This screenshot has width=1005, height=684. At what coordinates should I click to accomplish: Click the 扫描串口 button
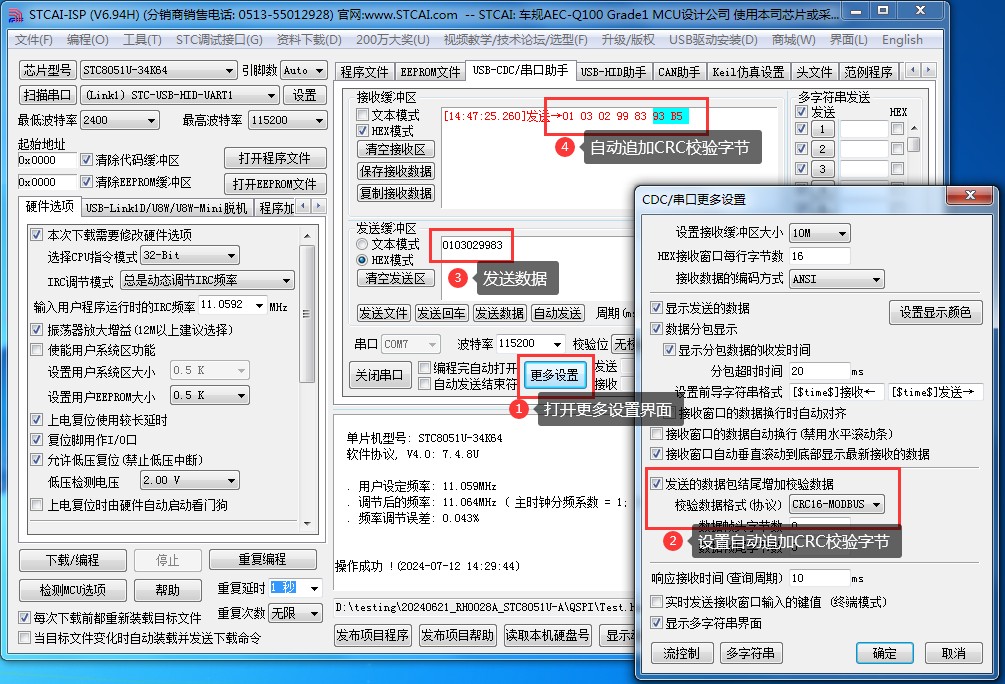click(47, 95)
